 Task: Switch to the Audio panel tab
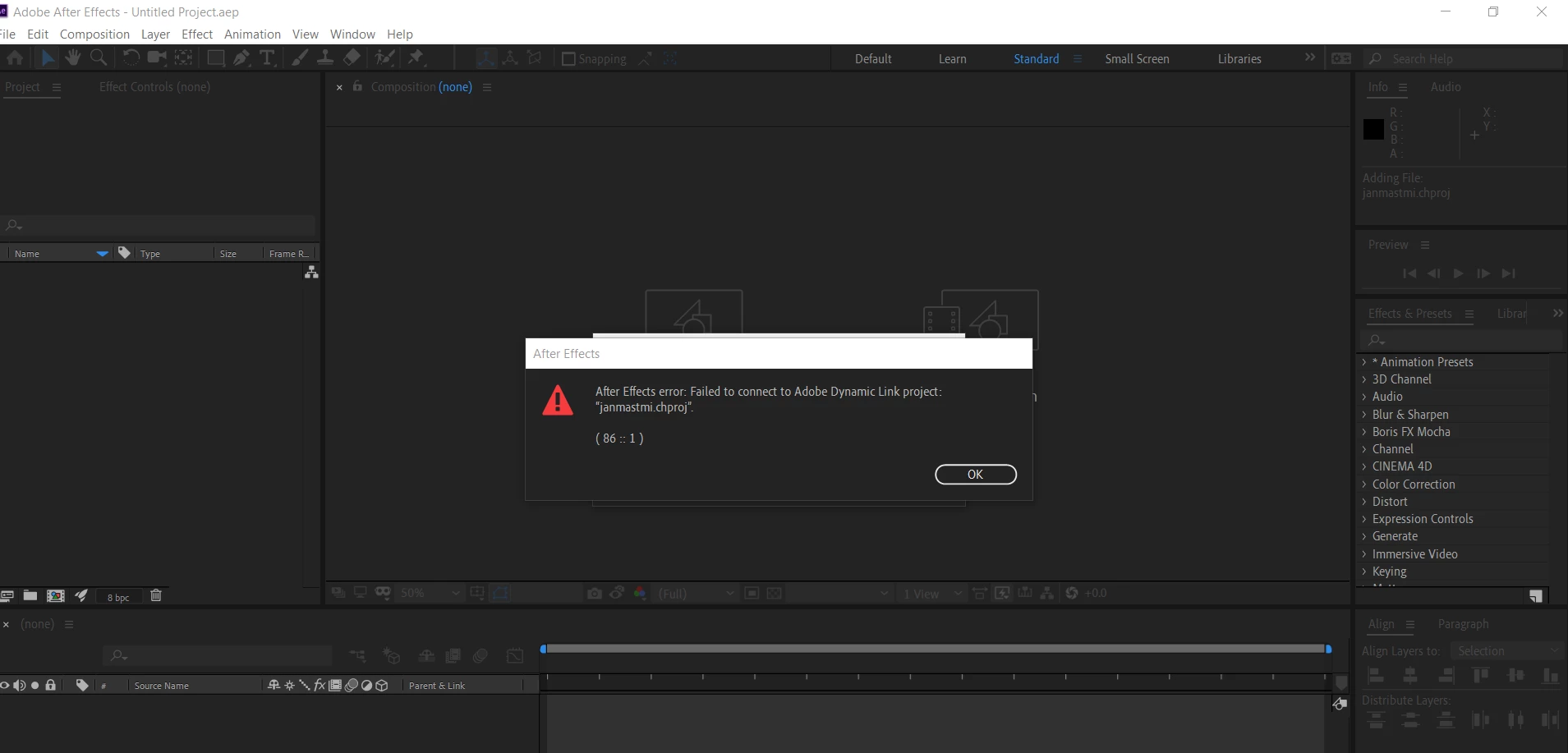pyautogui.click(x=1446, y=86)
